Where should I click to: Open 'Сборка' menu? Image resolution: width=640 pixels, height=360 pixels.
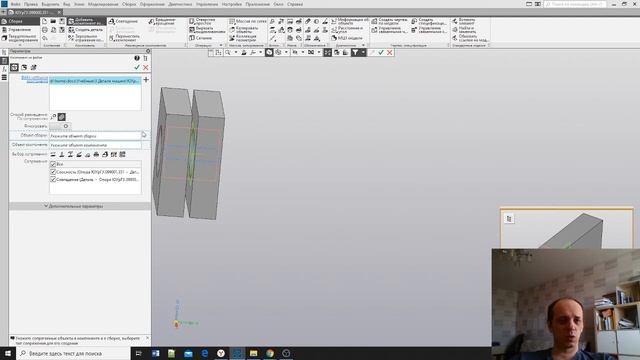pyautogui.click(x=129, y=4)
